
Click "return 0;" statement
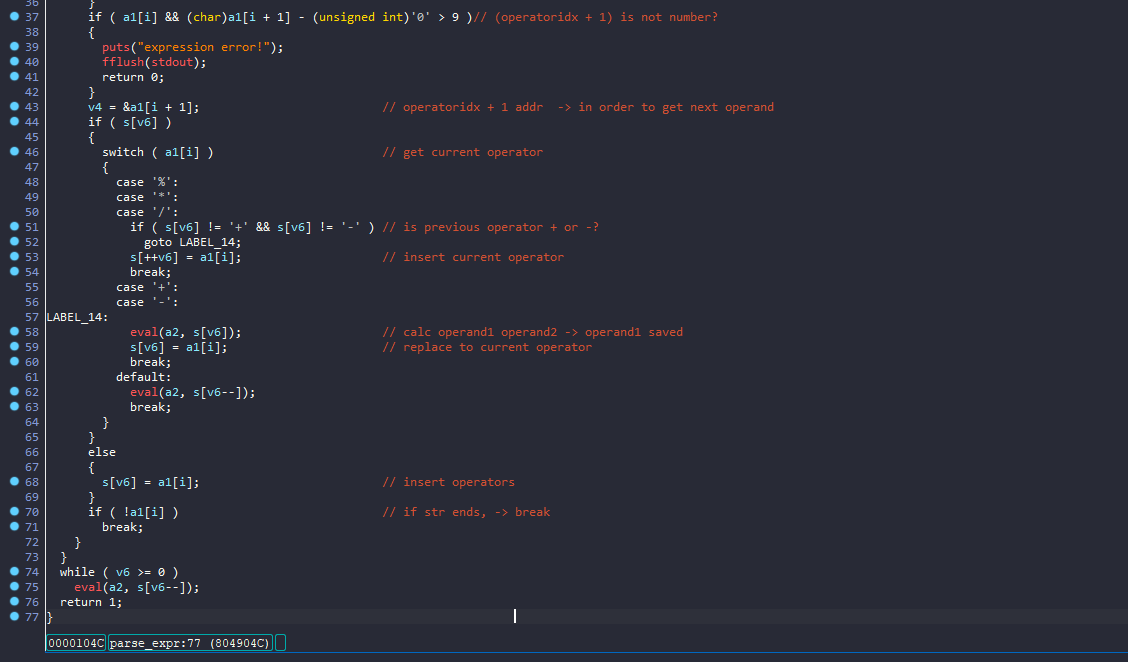tap(133, 77)
